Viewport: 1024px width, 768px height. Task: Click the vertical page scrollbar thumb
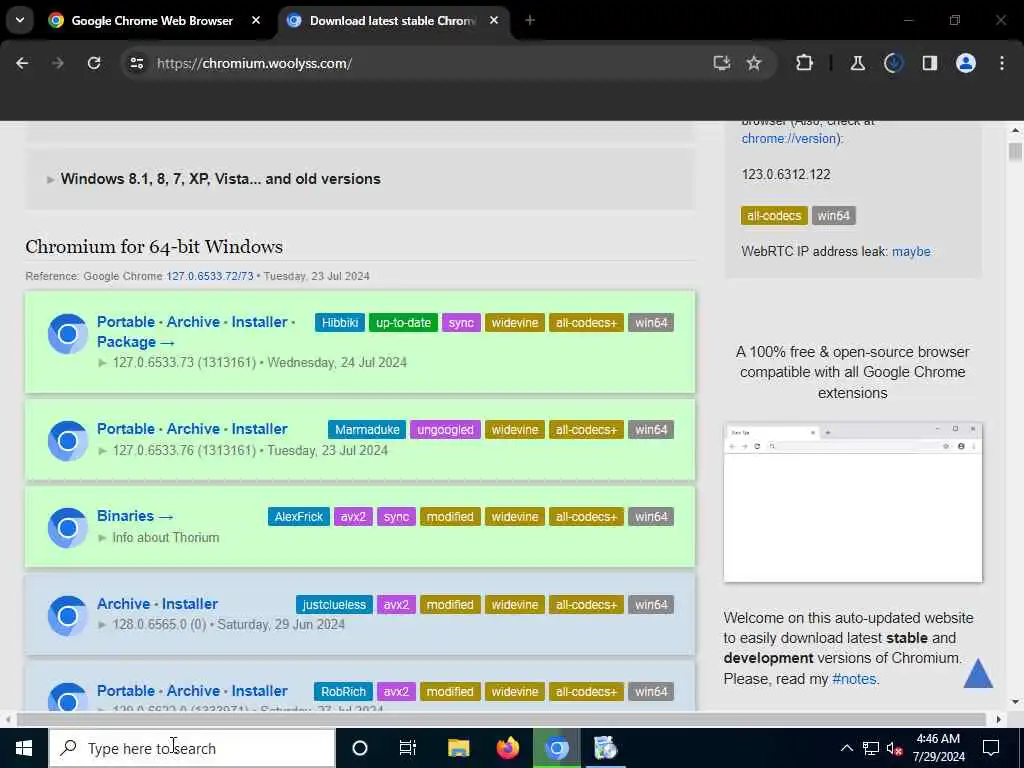click(x=1015, y=152)
